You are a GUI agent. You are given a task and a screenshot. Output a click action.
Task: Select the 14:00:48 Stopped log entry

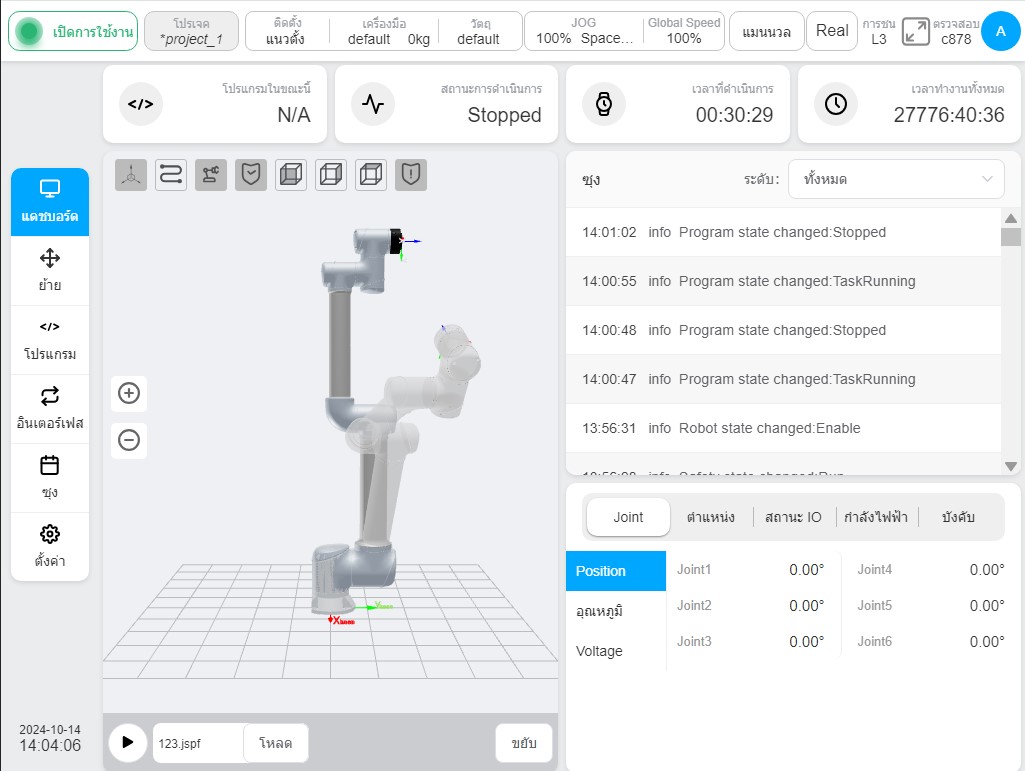tap(783, 330)
